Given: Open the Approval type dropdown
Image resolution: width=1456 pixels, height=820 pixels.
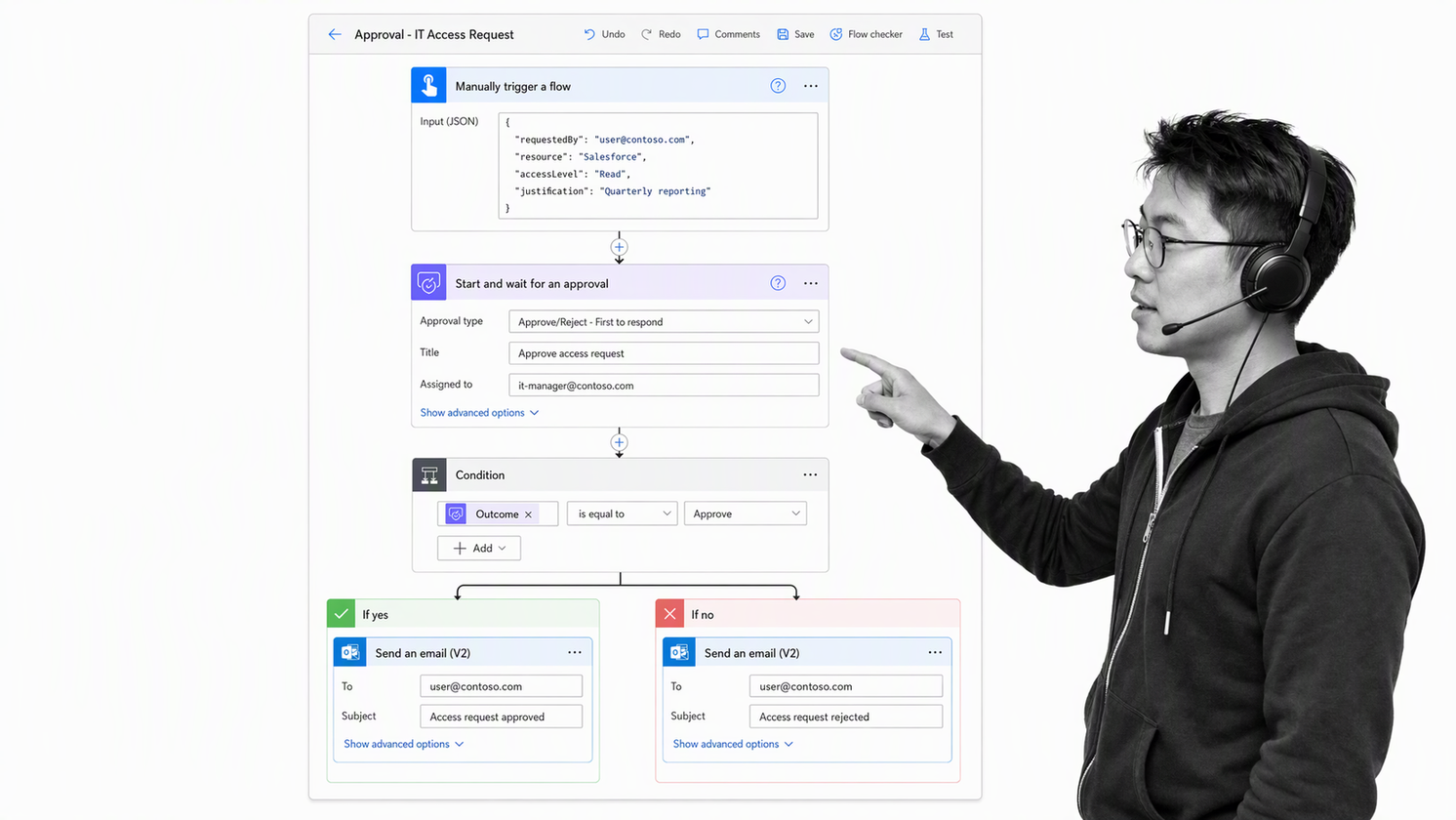Looking at the screenshot, I should (664, 321).
